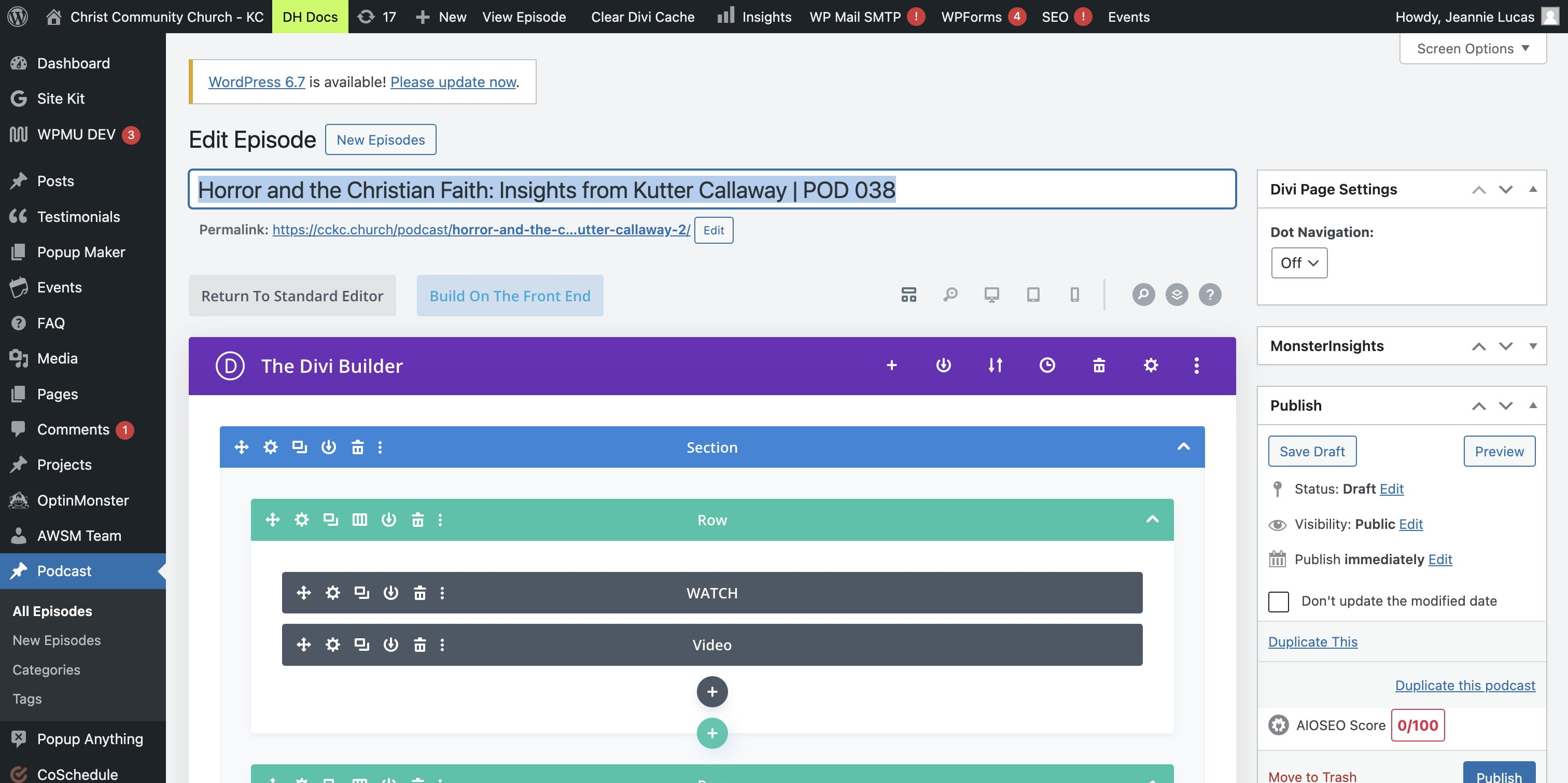Switch to desktop view icon
Viewport: 1568px width, 783px height.
tap(991, 295)
